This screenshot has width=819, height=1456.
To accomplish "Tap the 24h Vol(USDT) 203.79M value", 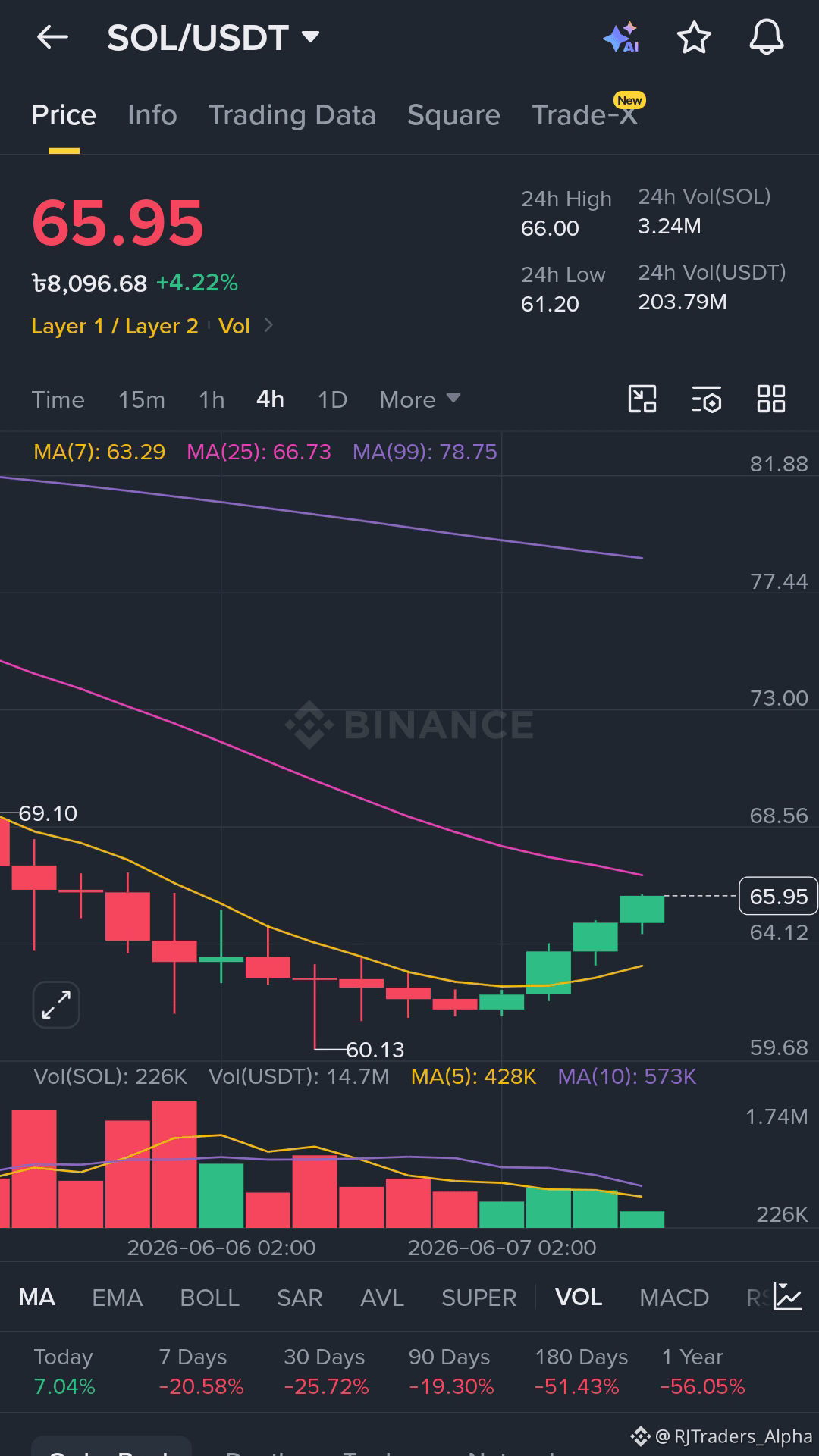I will 682,302.
